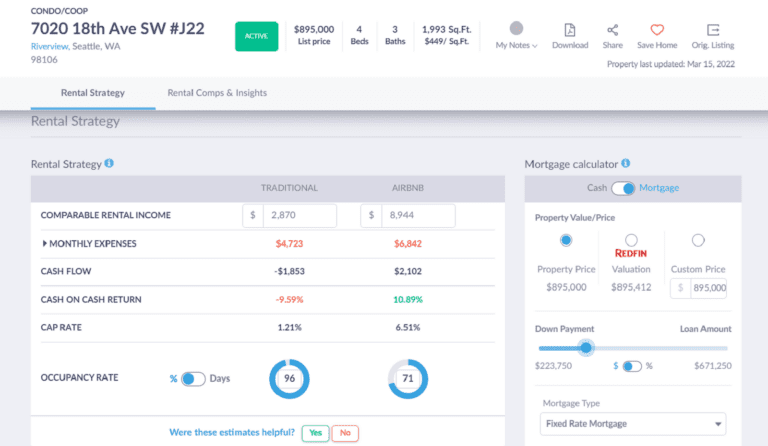Click the Traditional occupancy rate donut chart
The width and height of the screenshot is (768, 446).
tap(289, 379)
